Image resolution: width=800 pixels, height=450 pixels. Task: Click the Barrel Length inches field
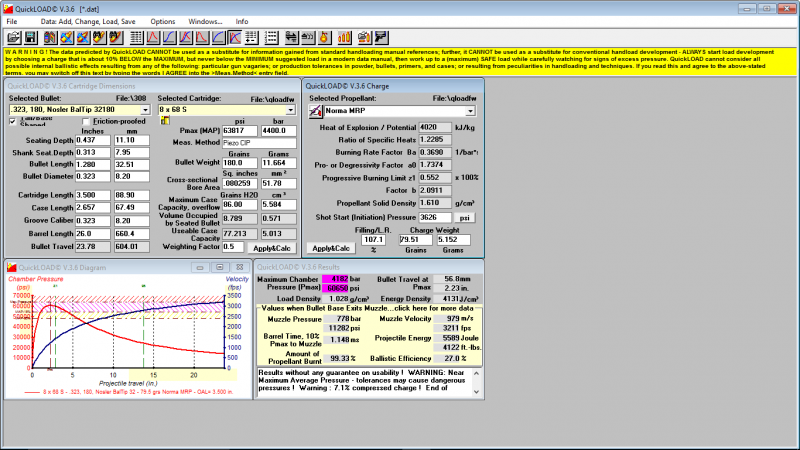pyautogui.click(x=92, y=234)
